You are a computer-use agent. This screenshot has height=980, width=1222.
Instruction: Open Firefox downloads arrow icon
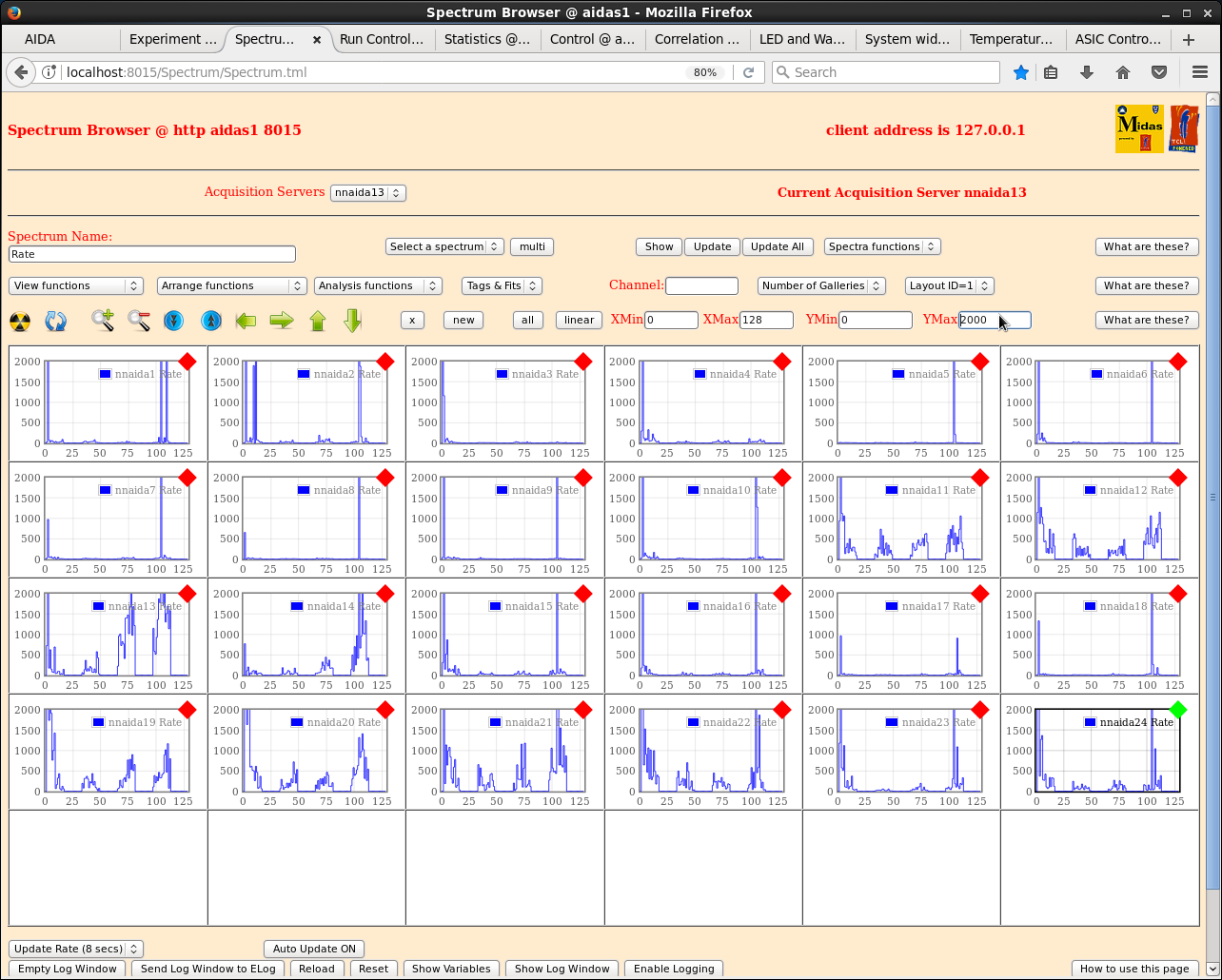[x=1087, y=72]
